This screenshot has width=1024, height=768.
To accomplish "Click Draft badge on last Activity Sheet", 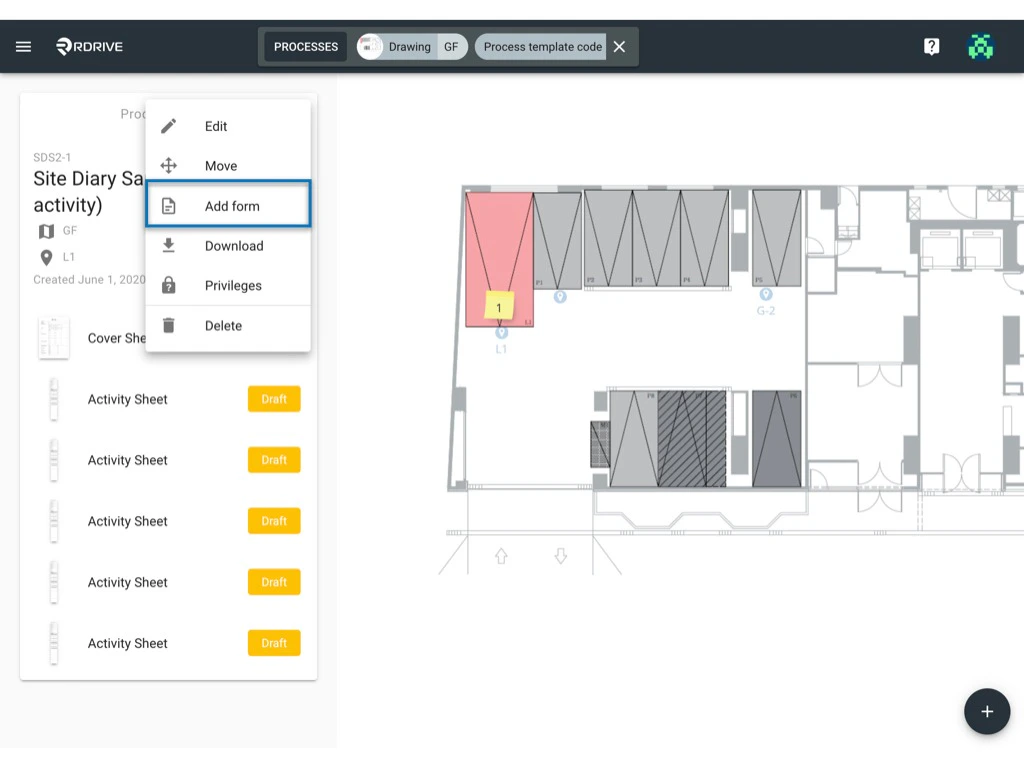I will point(274,643).
